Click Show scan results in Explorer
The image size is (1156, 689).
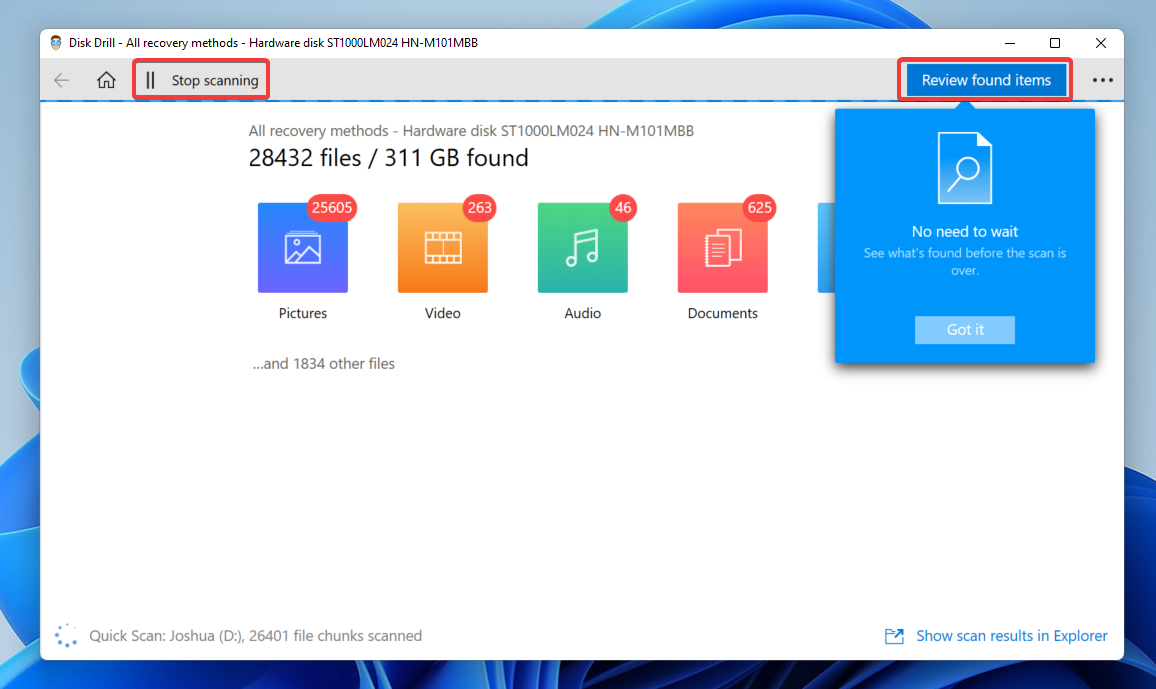click(1012, 636)
